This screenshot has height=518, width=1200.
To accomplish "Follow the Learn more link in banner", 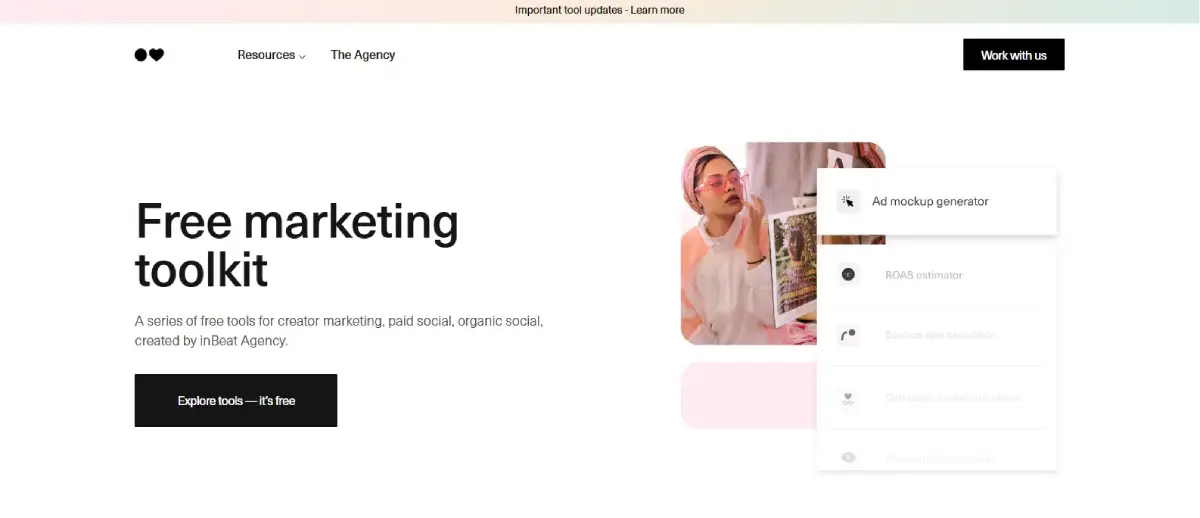I will coord(657,10).
